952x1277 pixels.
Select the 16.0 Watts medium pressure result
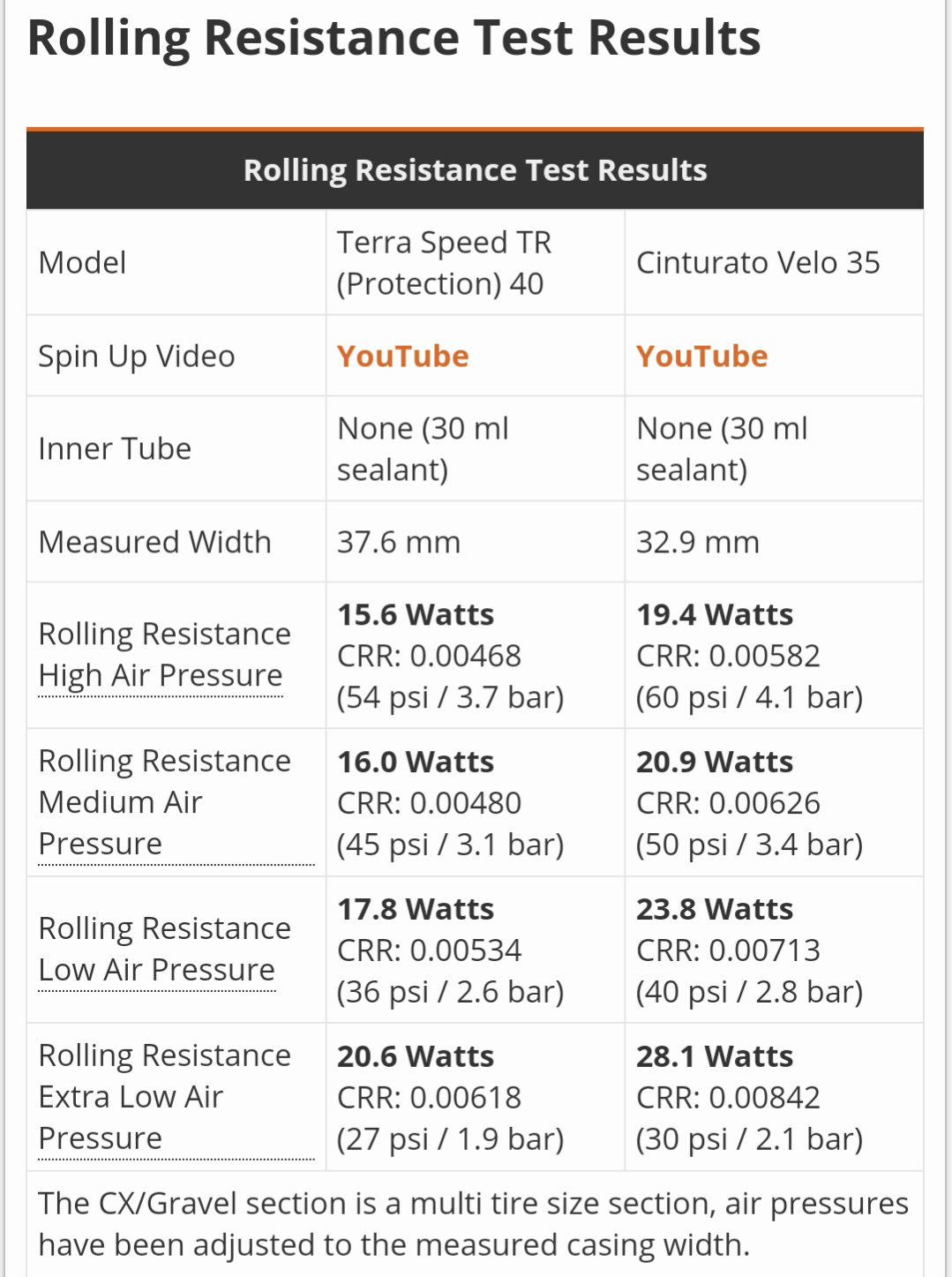(416, 762)
